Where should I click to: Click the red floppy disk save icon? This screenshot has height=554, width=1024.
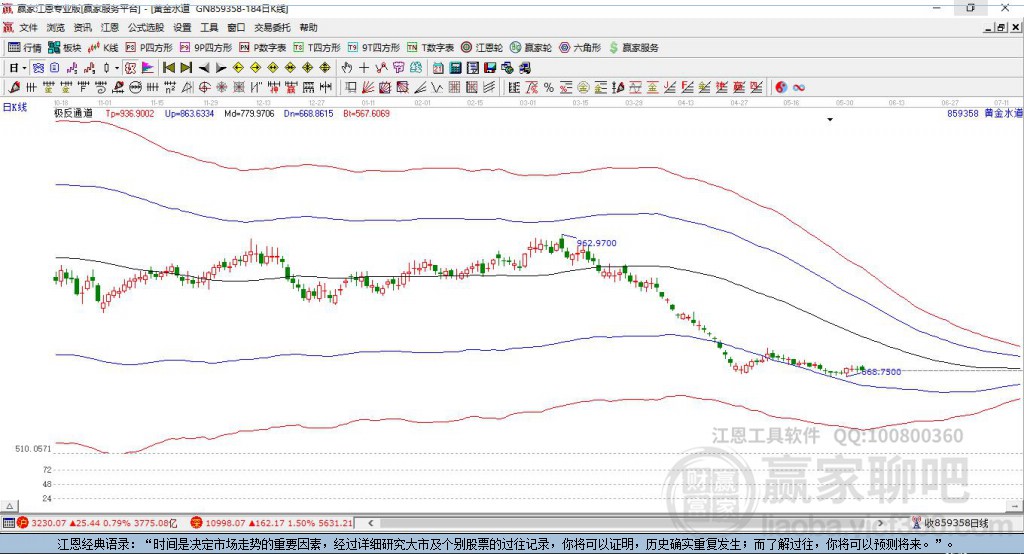490,68
